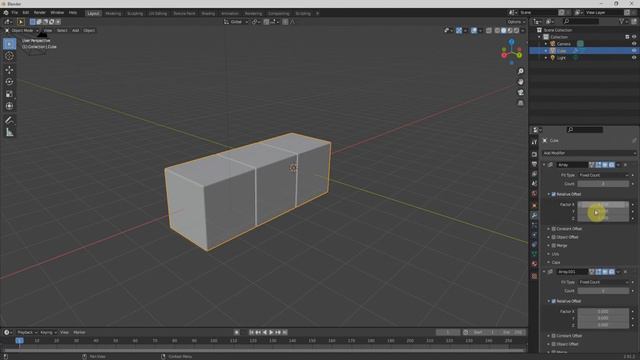Click the pan view hand icon
The width and height of the screenshot is (640, 360).
[x=520, y=82]
